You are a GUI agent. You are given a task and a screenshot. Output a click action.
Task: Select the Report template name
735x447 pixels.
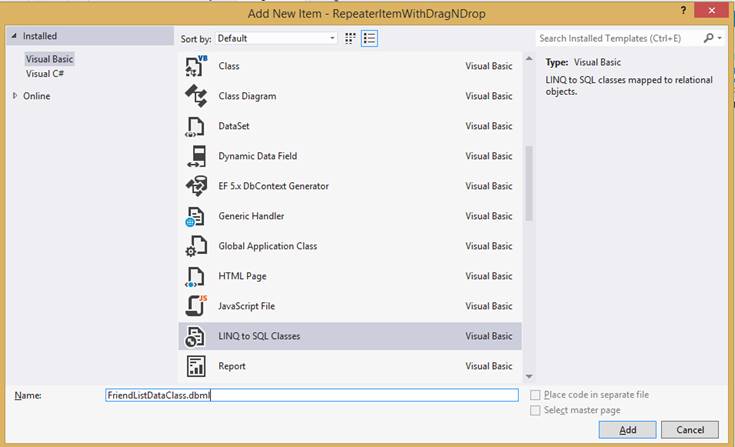click(x=232, y=366)
